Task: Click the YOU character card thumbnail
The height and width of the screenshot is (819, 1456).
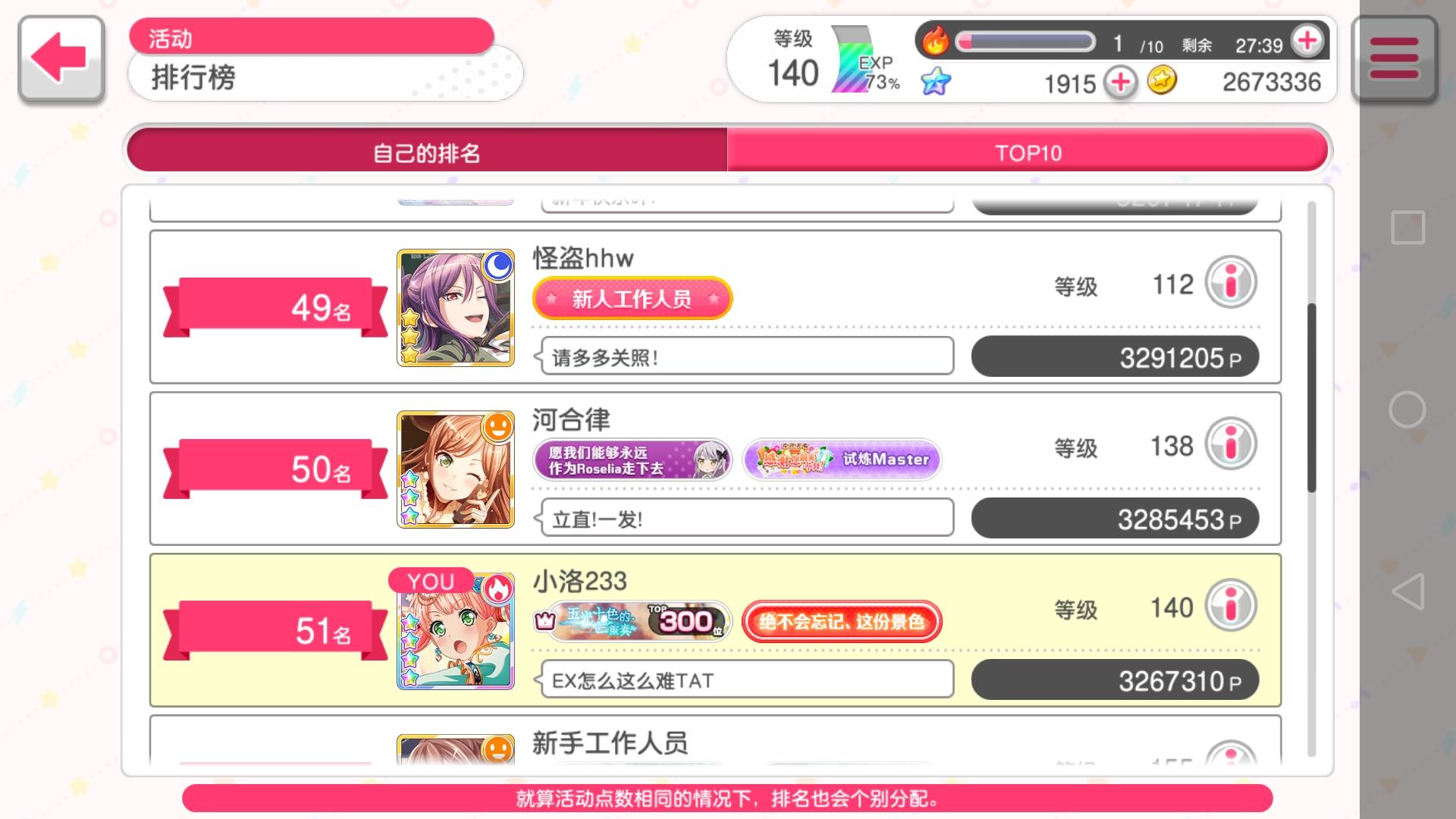Action: 455,631
